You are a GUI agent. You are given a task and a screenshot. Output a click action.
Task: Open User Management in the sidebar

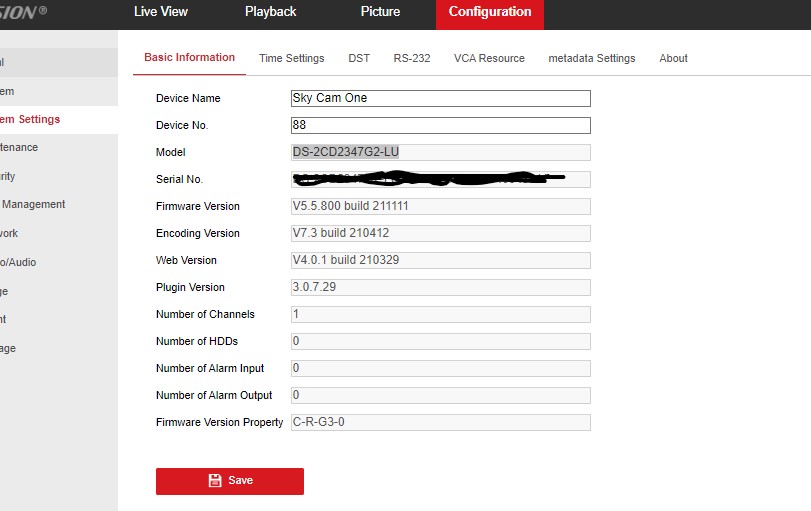click(x=32, y=205)
